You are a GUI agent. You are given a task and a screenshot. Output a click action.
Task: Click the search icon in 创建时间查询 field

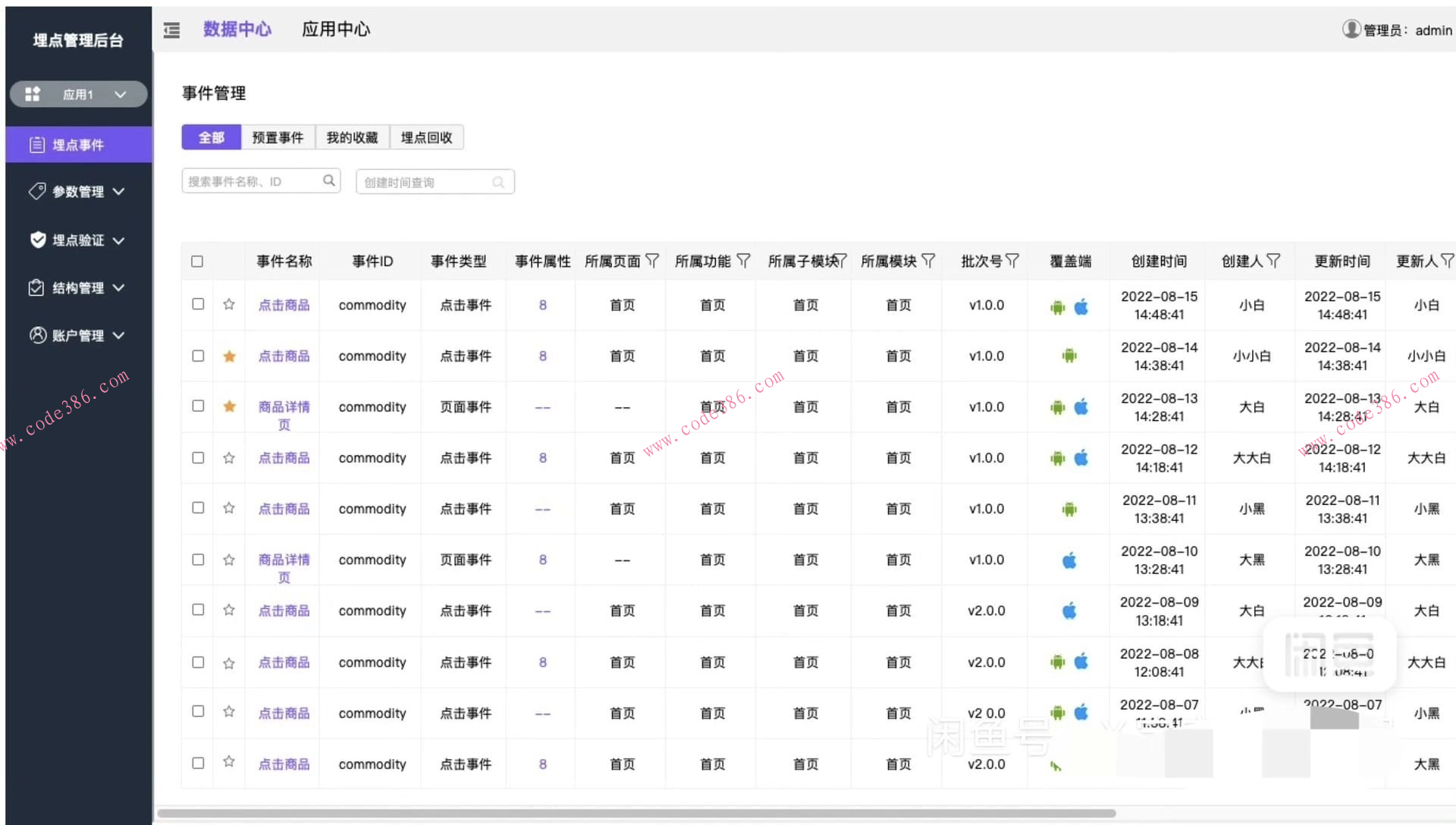(498, 182)
